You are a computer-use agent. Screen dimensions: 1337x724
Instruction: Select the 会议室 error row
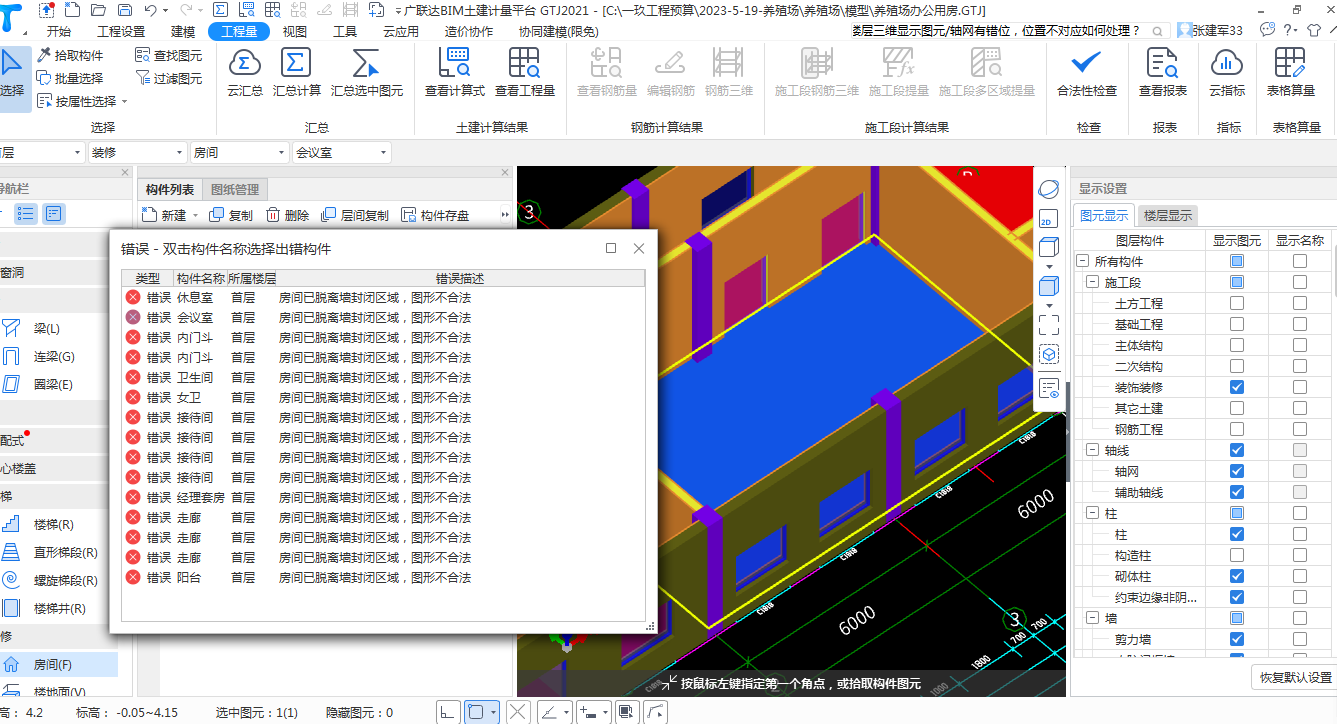click(384, 317)
